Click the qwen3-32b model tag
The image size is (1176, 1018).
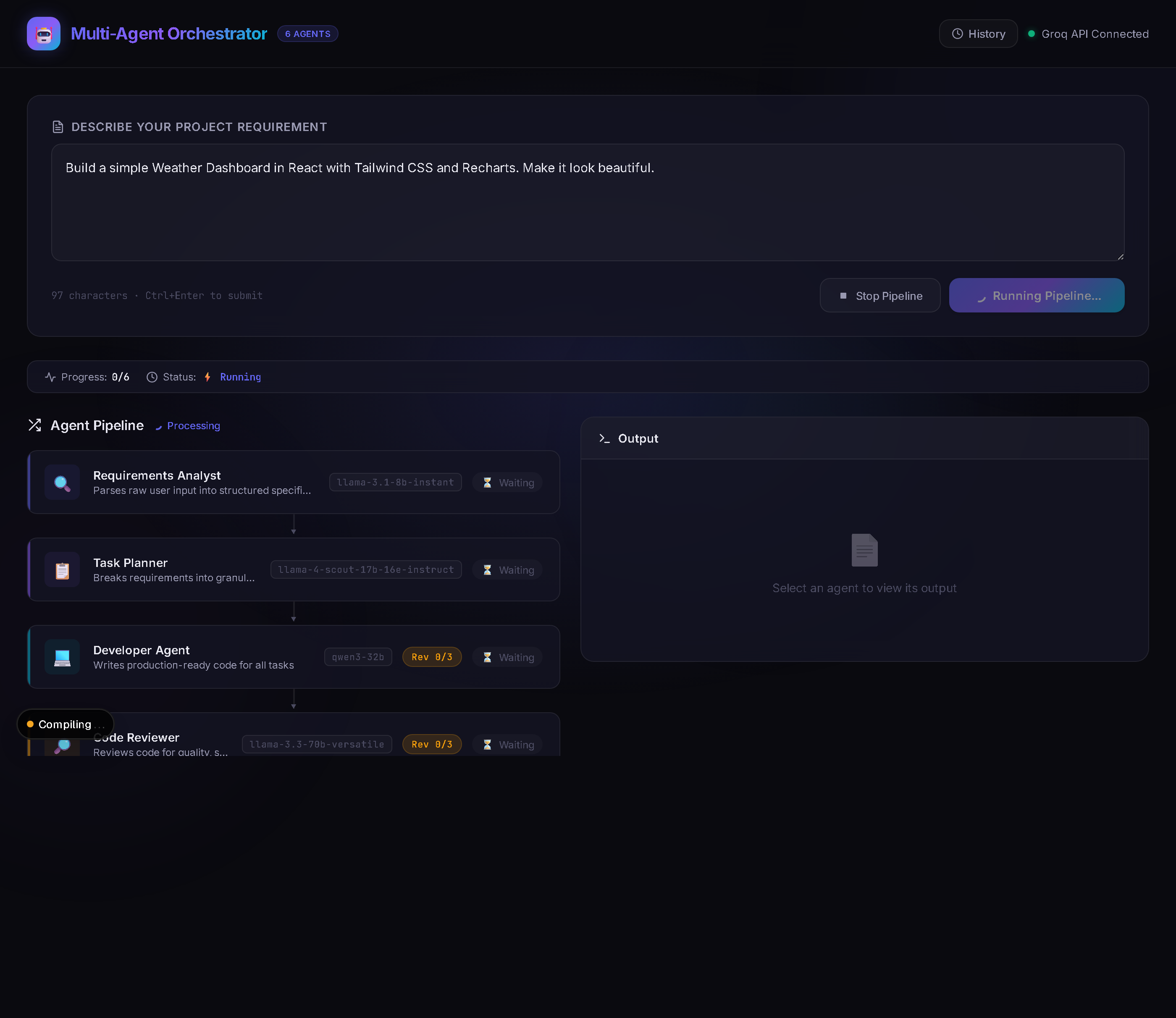tap(358, 657)
